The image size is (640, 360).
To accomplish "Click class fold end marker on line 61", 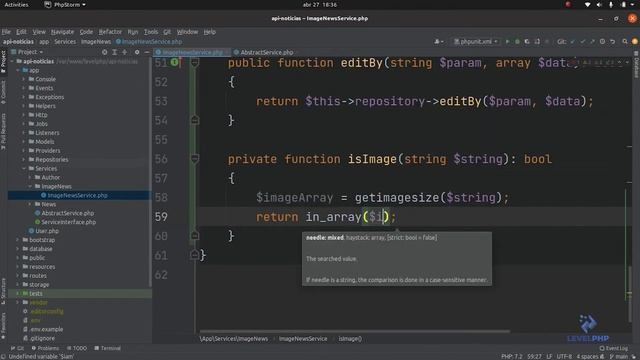I will [195, 255].
